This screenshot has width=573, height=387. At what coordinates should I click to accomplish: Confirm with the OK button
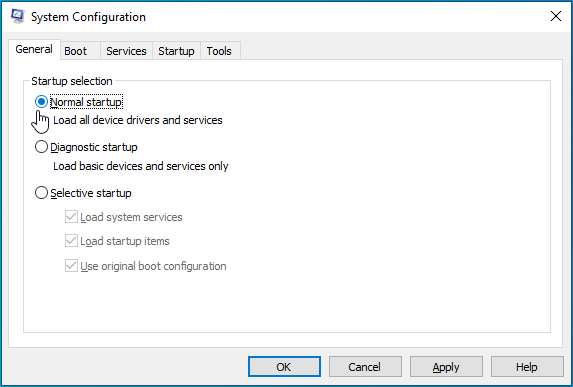pyautogui.click(x=284, y=367)
